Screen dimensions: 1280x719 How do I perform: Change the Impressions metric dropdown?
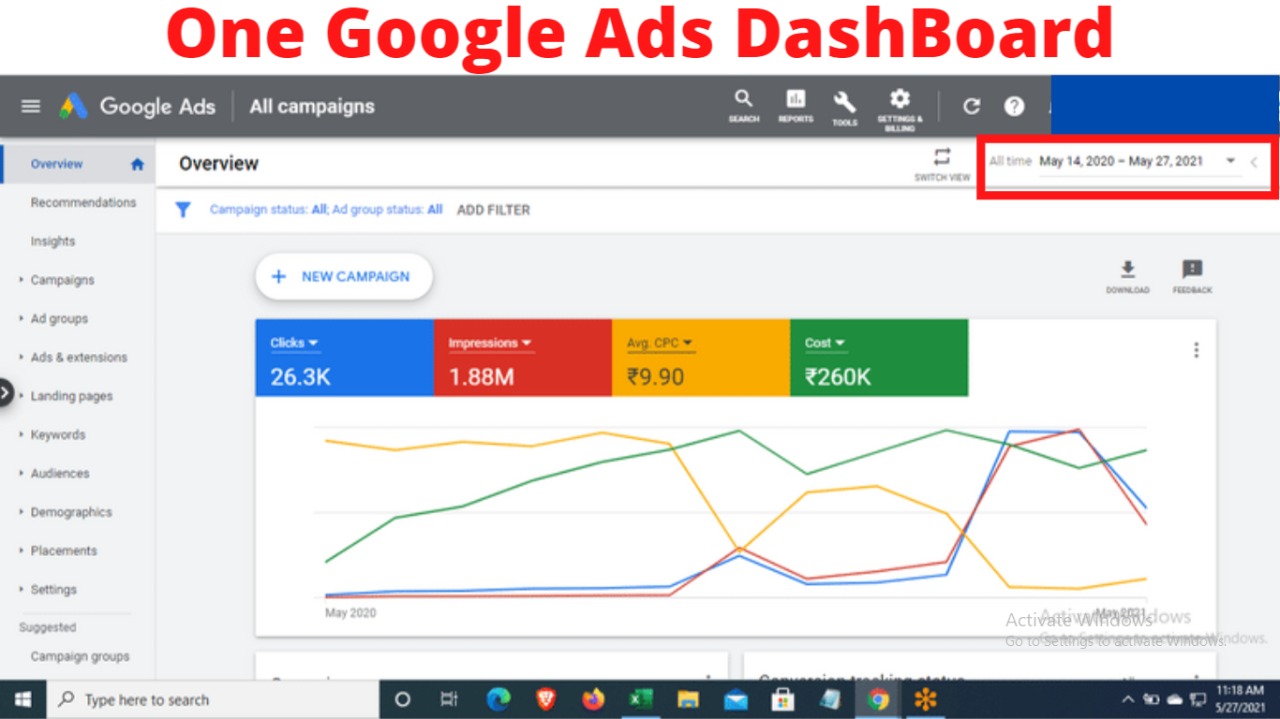(x=490, y=343)
